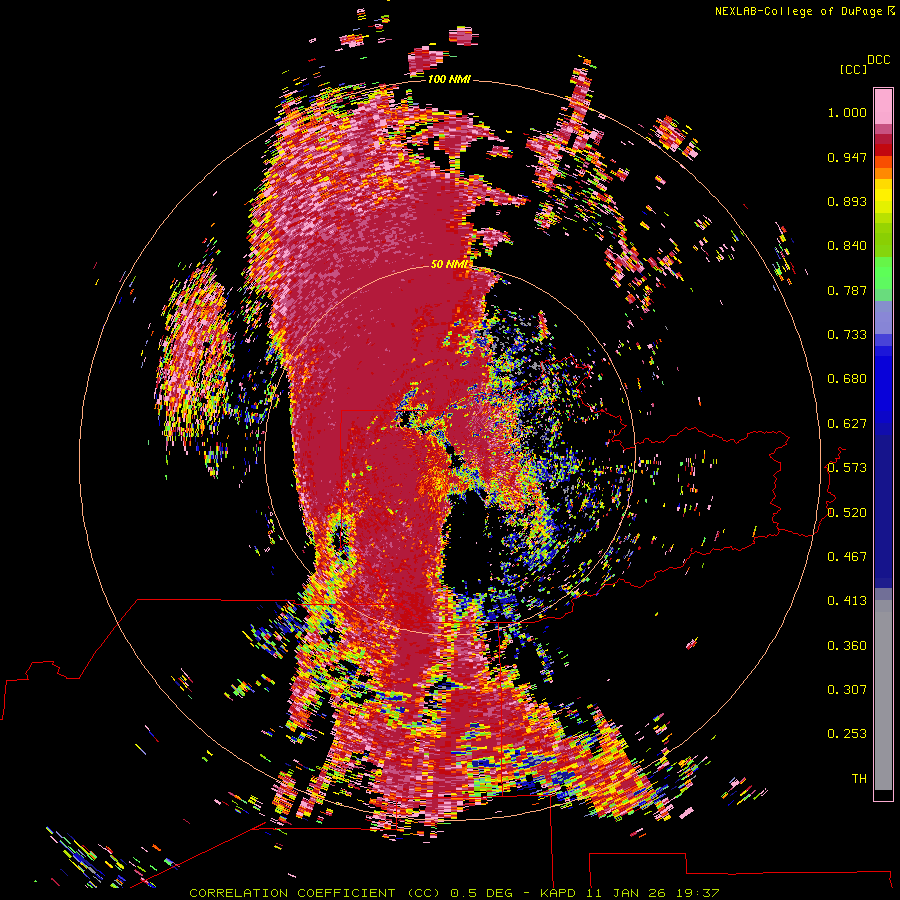900x900 pixels.
Task: Click the 1.000 value on the color scale
Action: click(847, 112)
